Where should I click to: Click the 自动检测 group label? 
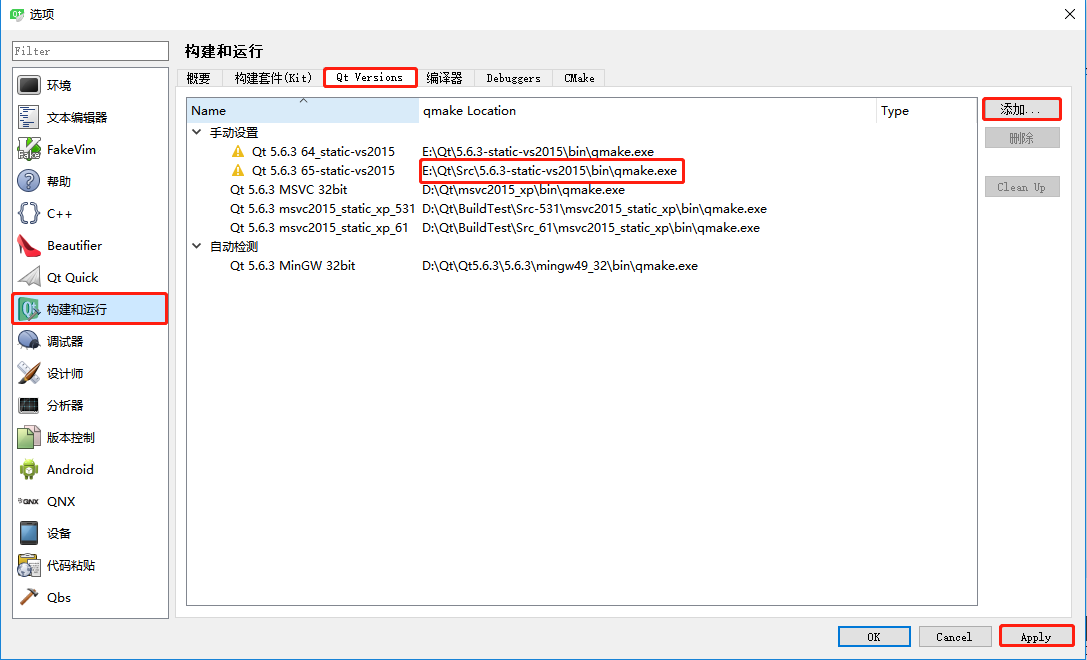coord(234,247)
